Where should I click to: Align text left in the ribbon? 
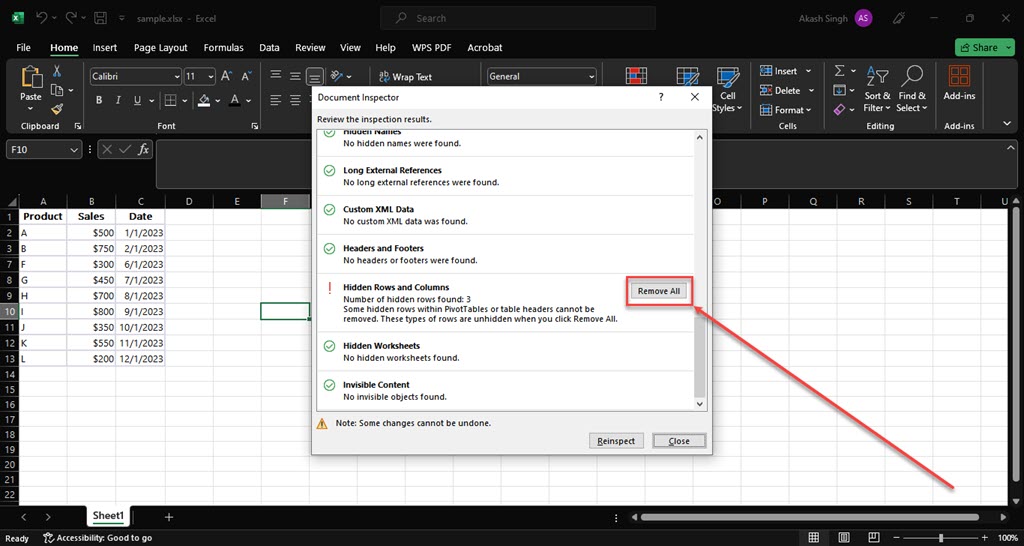point(276,100)
